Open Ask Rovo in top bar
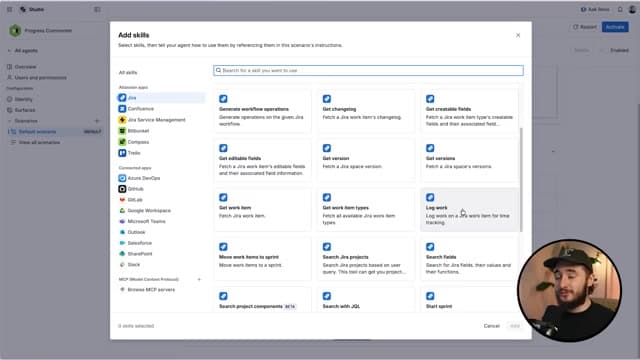The width and height of the screenshot is (640, 360). pyautogui.click(x=595, y=9)
